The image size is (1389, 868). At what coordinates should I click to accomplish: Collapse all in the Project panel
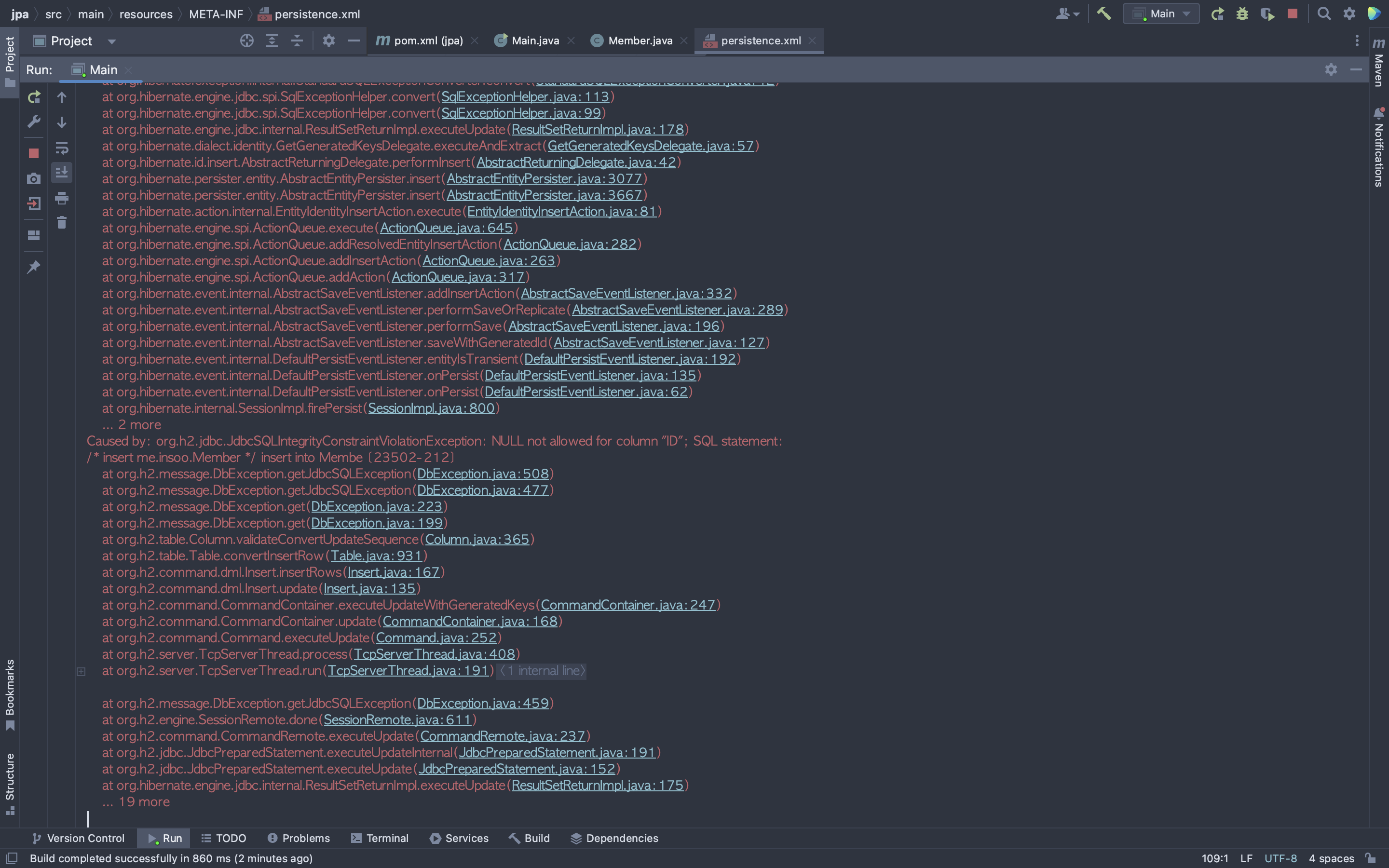pyautogui.click(x=297, y=41)
